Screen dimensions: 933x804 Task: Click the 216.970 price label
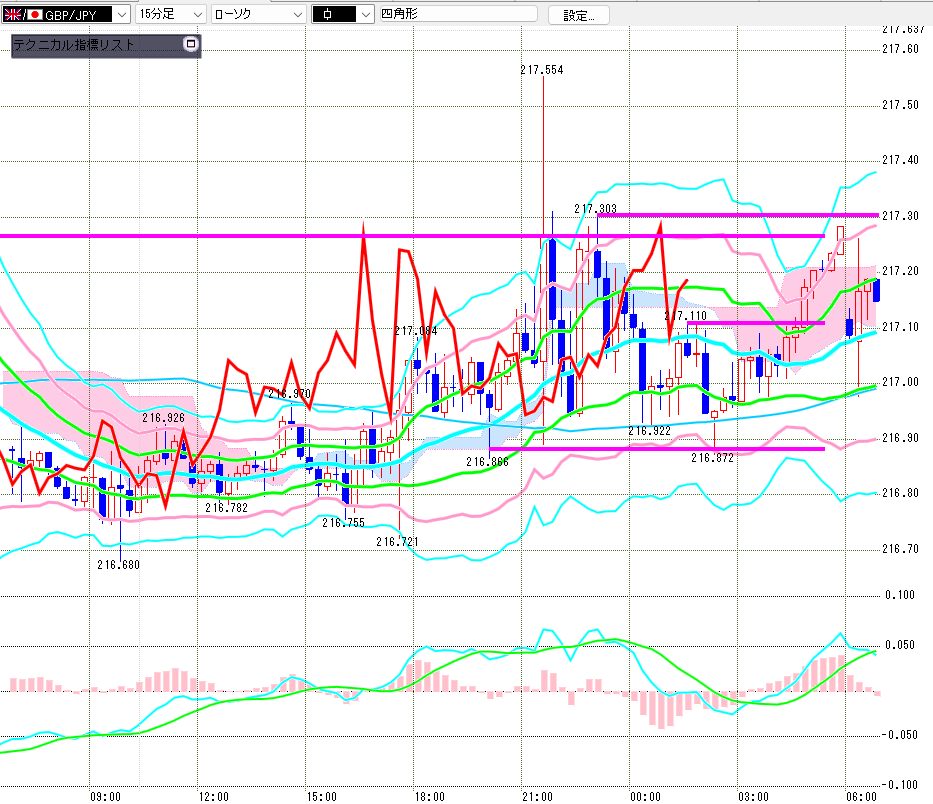289,393
